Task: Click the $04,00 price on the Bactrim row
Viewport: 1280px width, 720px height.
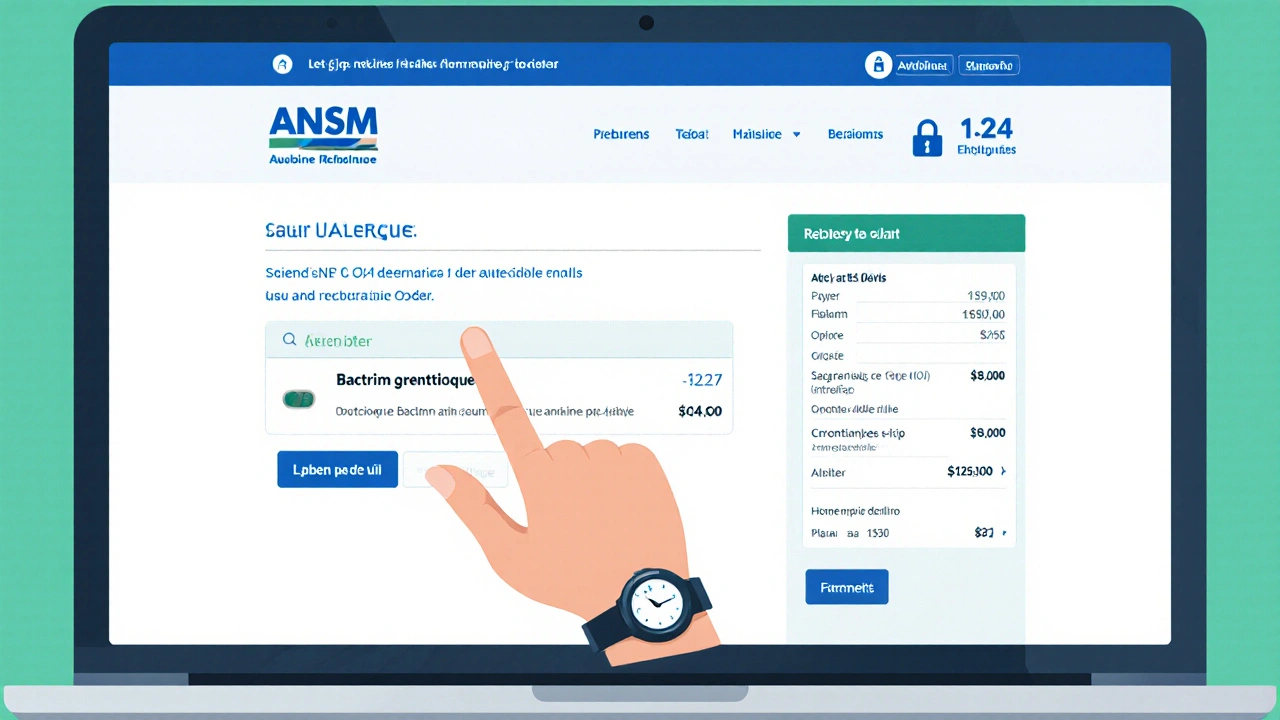Action: coord(699,410)
